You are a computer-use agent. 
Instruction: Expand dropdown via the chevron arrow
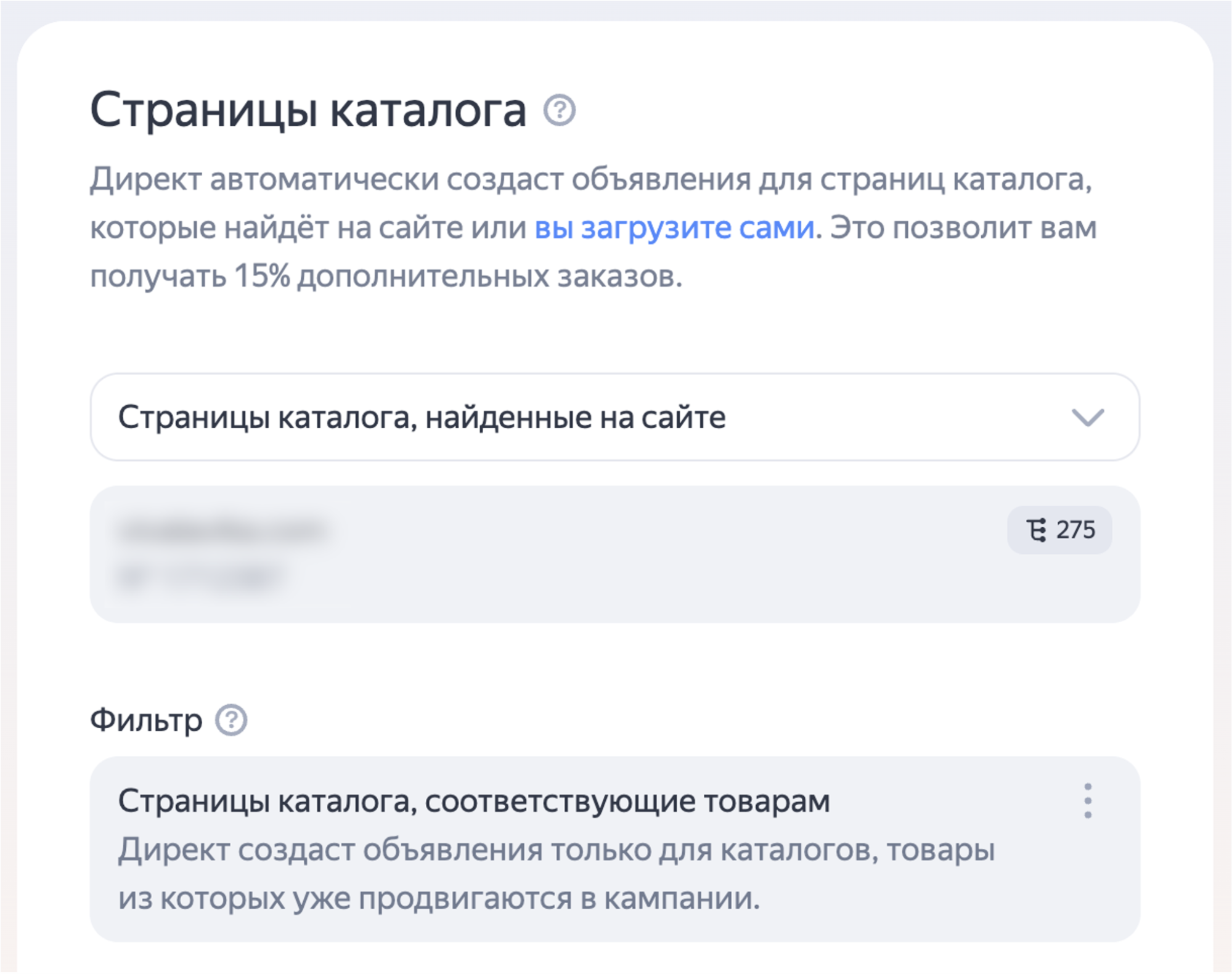1087,417
